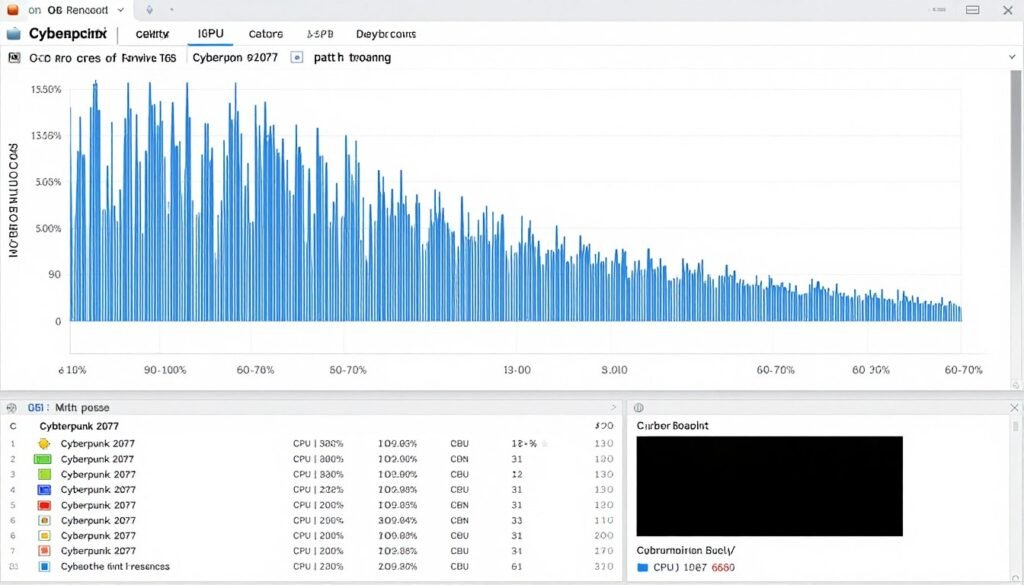This screenshot has height=585, width=1024.
Task: Click the lime green square icon in row 3
Action: pos(44,474)
